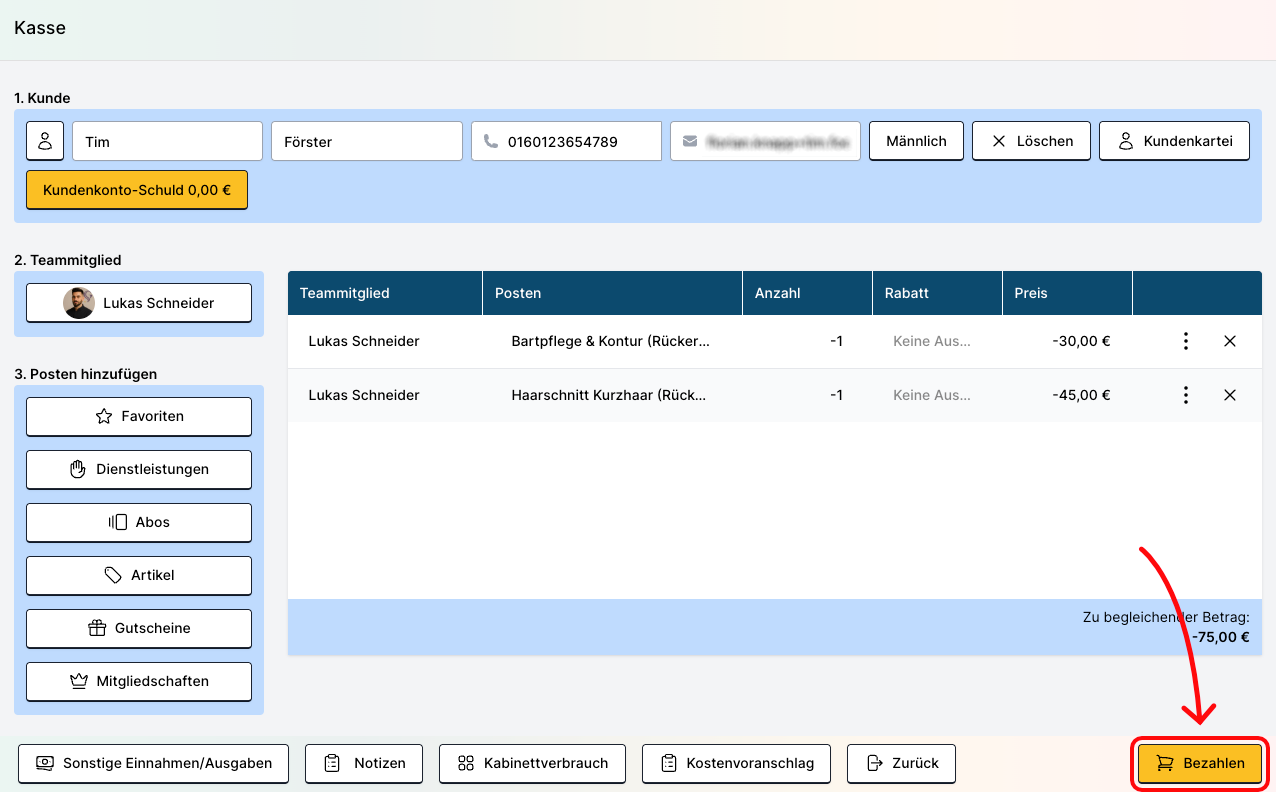Focus the first name field containing Tim
The height and width of the screenshot is (792, 1276).
click(x=167, y=141)
